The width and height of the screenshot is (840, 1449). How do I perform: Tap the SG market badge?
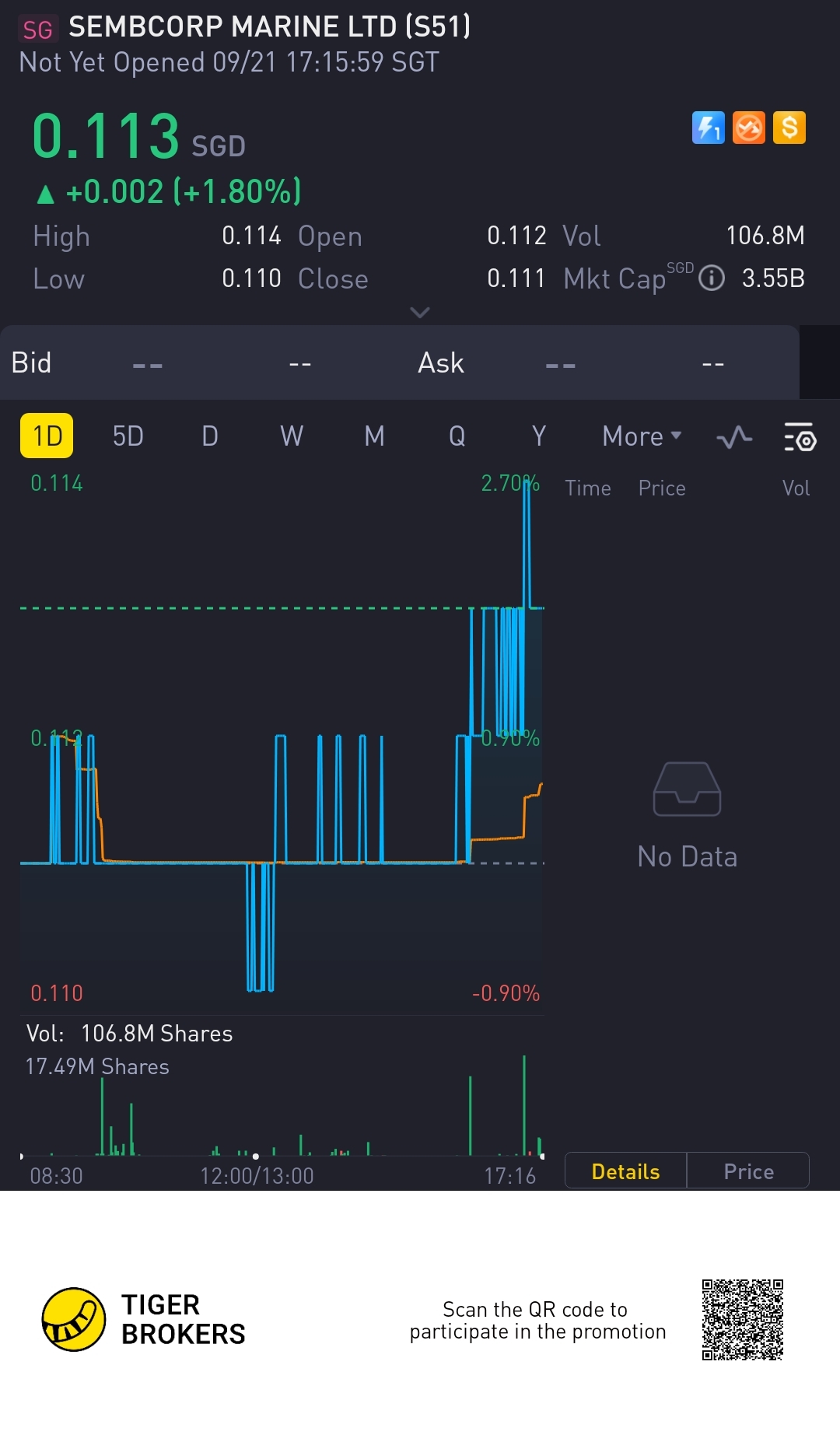[x=37, y=30]
